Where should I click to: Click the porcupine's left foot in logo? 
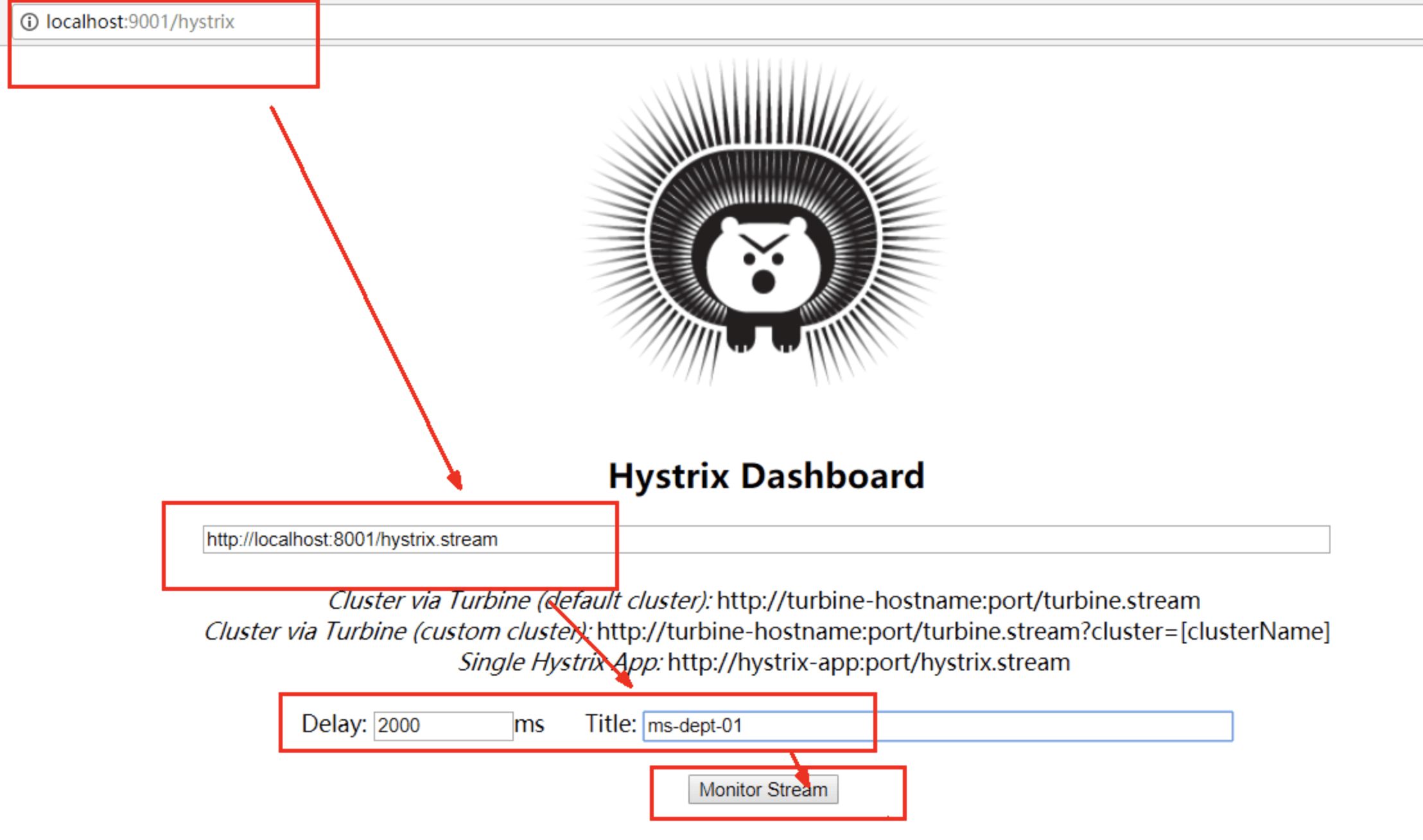point(741,339)
